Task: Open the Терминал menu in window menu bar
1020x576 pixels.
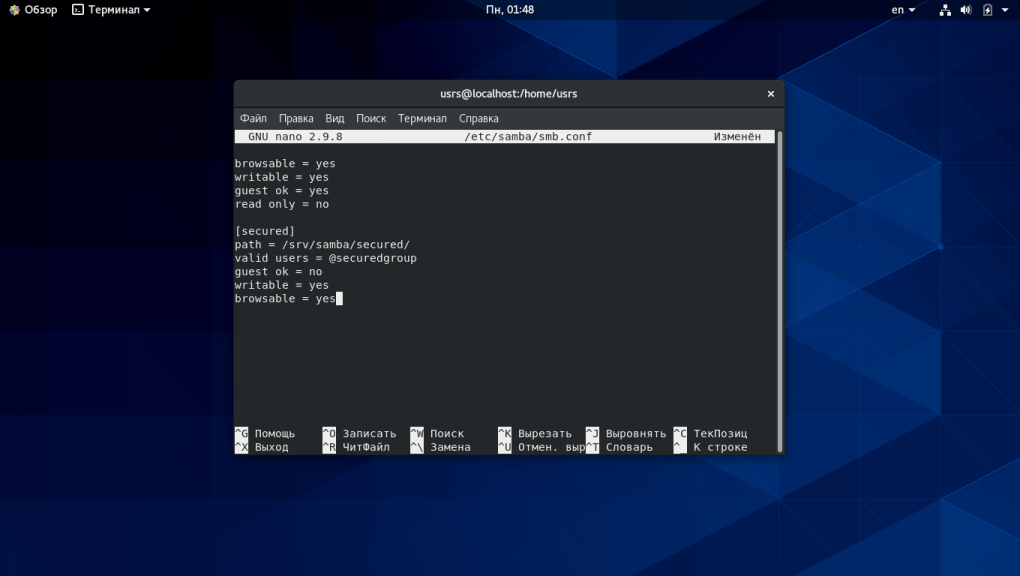Action: click(x=422, y=118)
